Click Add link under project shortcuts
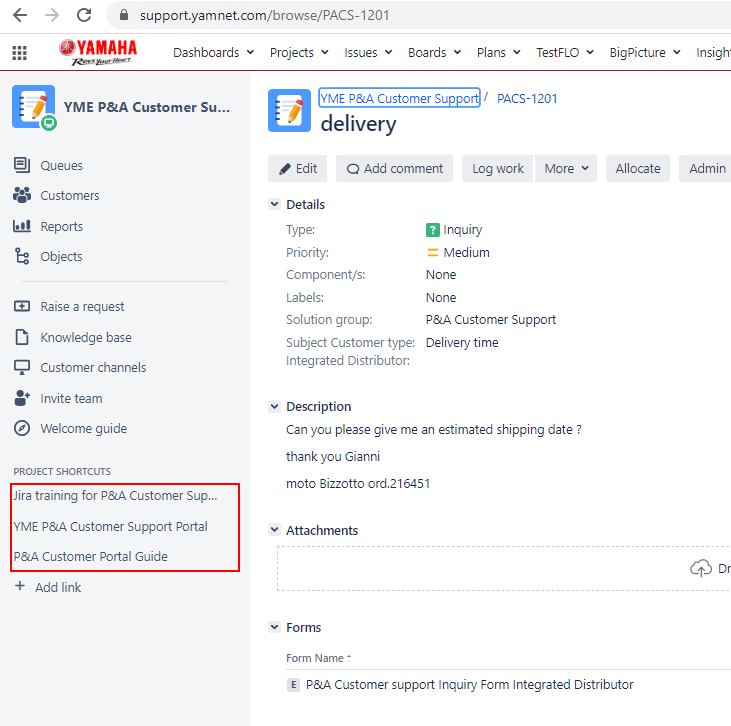The image size is (731, 726). point(58,587)
